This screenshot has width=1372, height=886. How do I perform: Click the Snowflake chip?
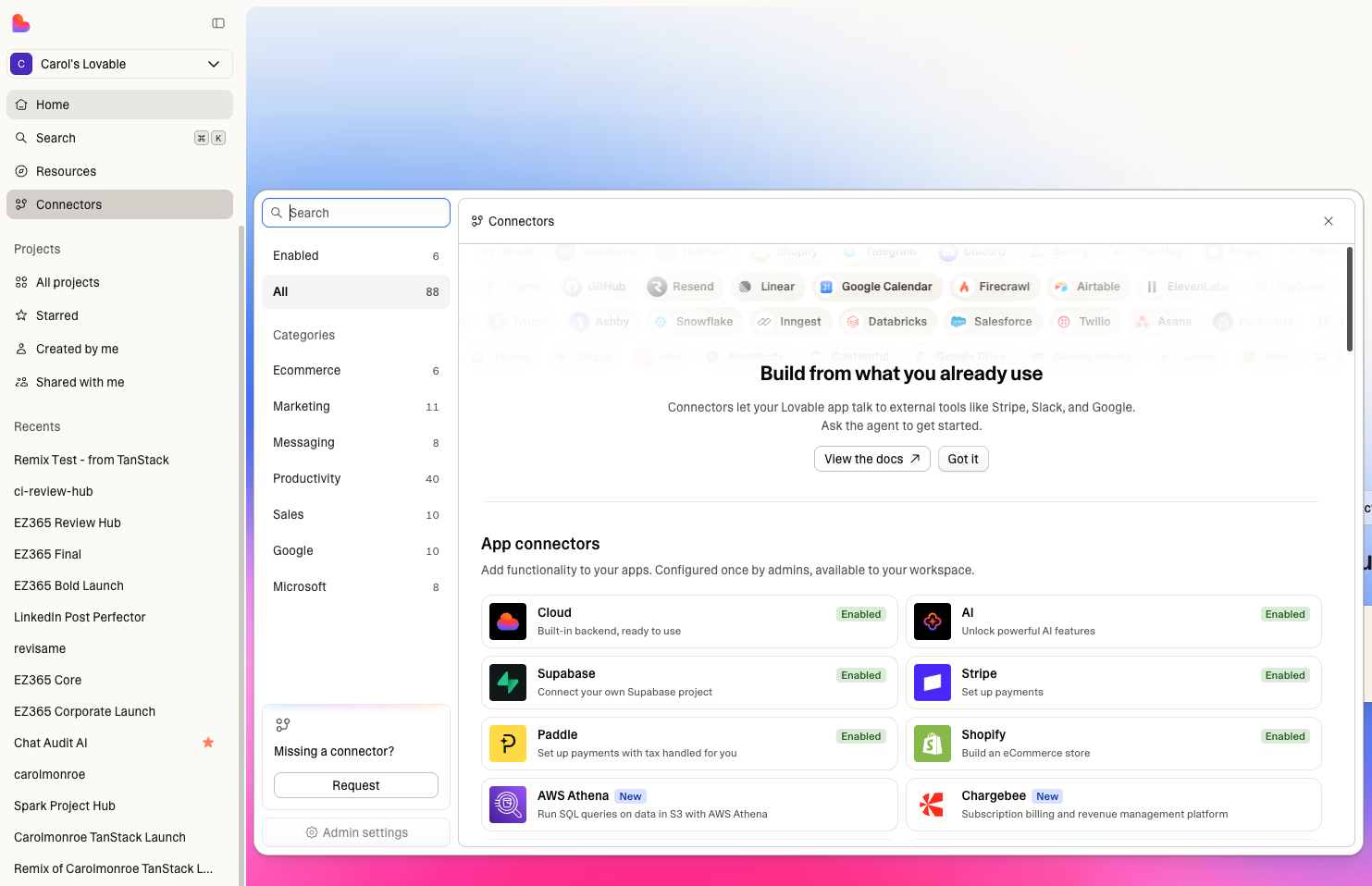(694, 322)
